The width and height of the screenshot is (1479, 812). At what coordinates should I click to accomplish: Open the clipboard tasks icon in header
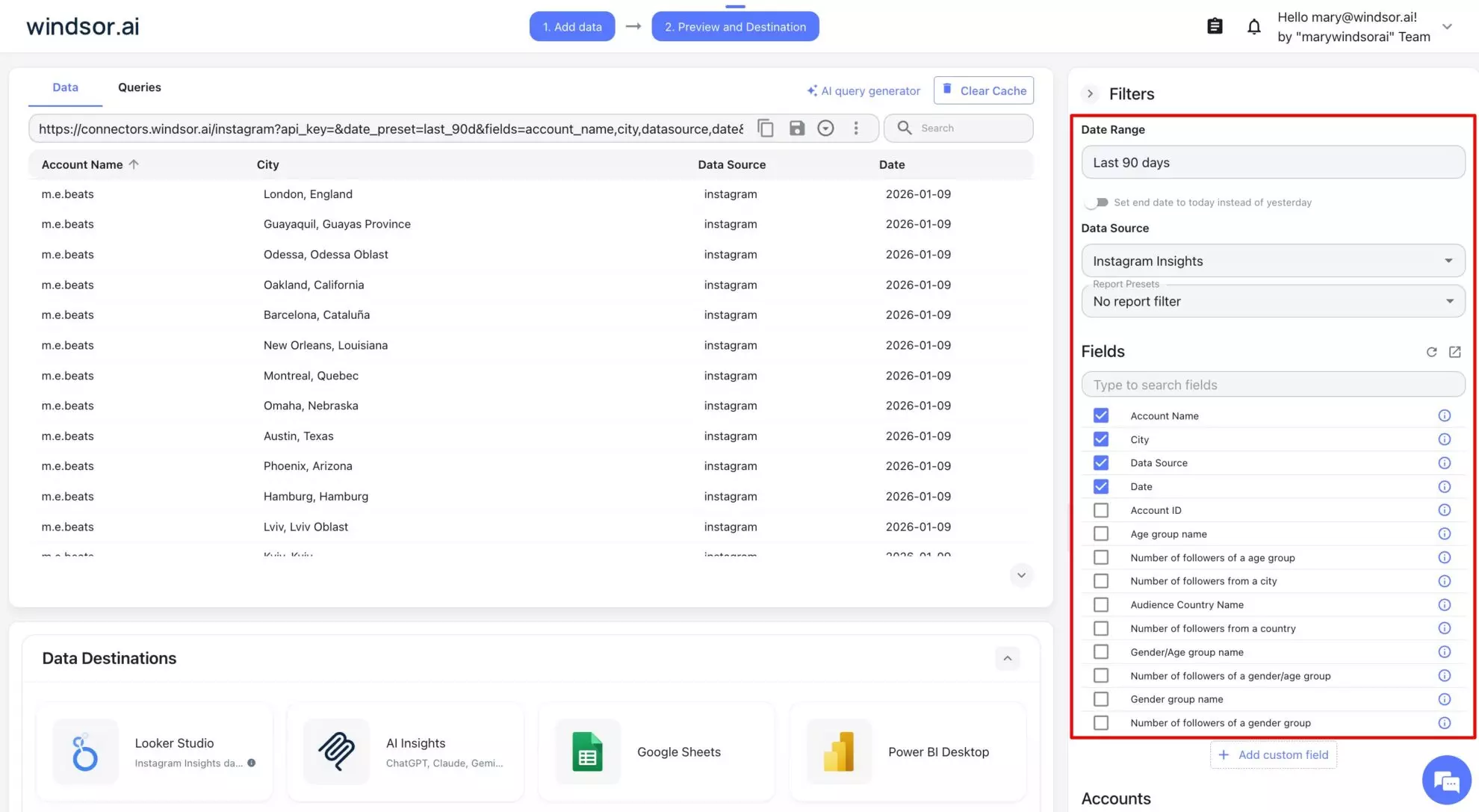pos(1215,27)
